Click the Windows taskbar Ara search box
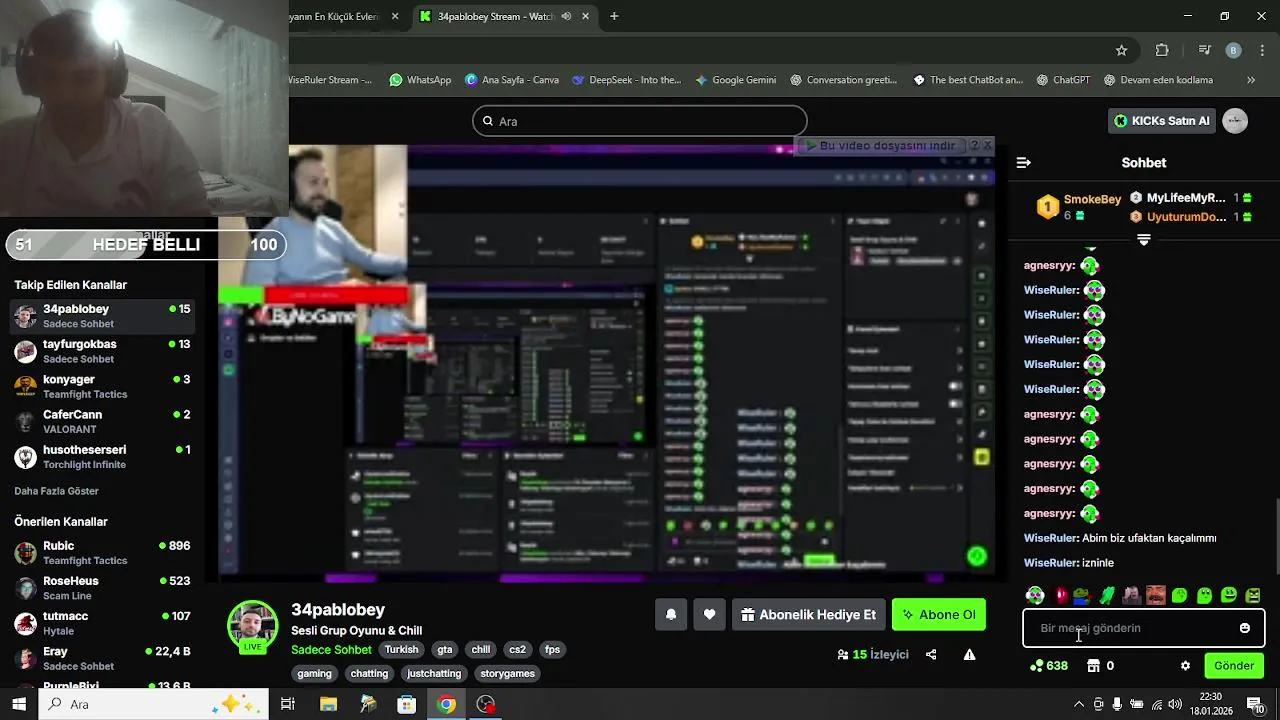This screenshot has width=1280, height=720. coord(154,704)
